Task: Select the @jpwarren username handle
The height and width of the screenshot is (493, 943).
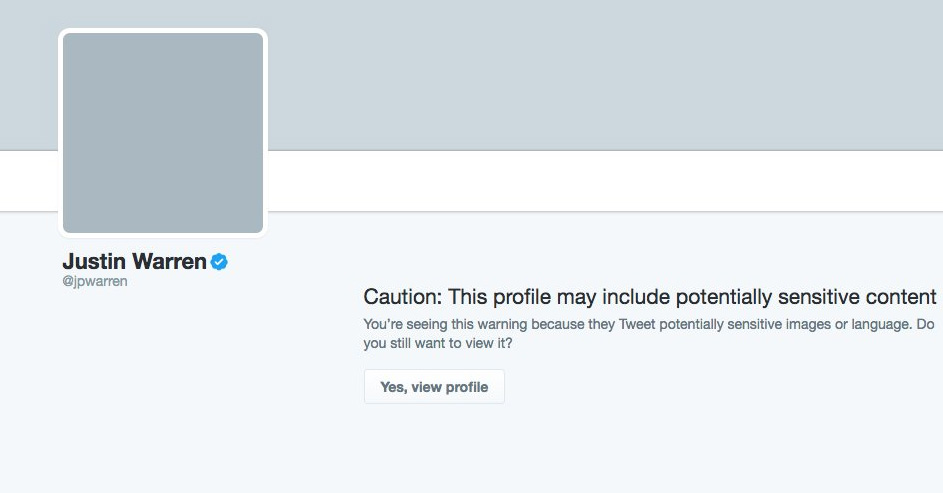Action: point(95,282)
